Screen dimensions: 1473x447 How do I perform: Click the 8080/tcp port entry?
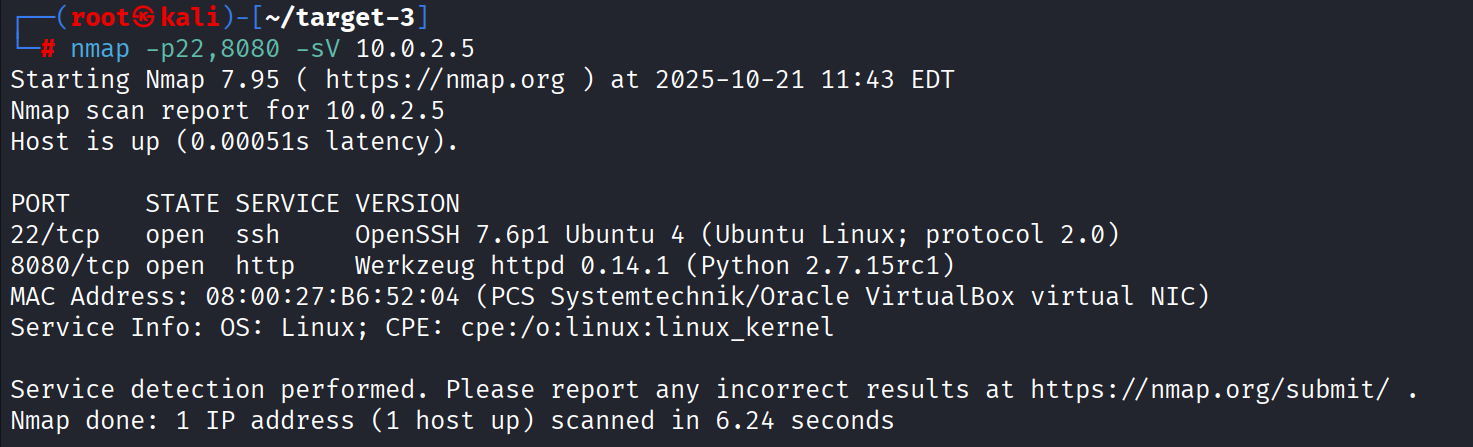70,266
